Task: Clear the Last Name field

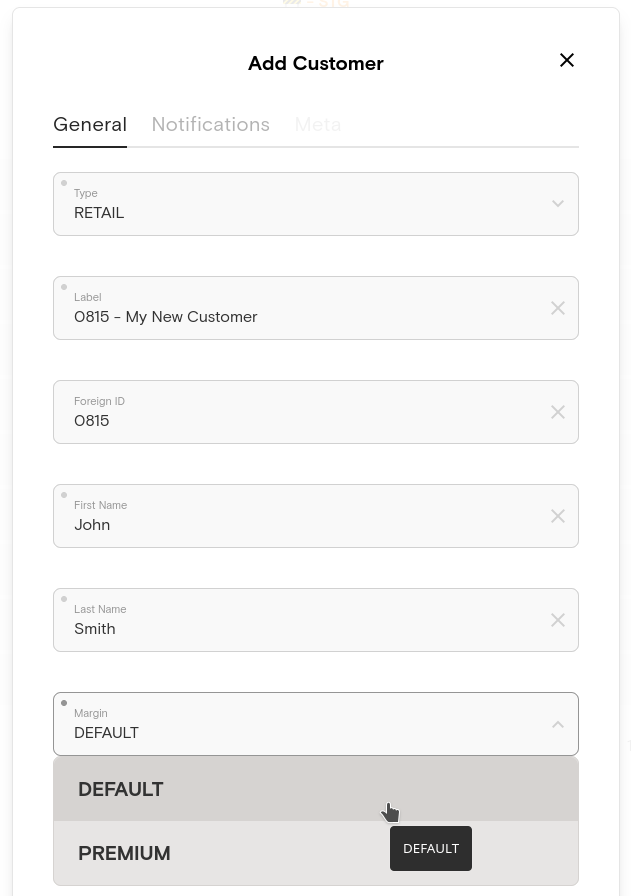Action: 558,620
